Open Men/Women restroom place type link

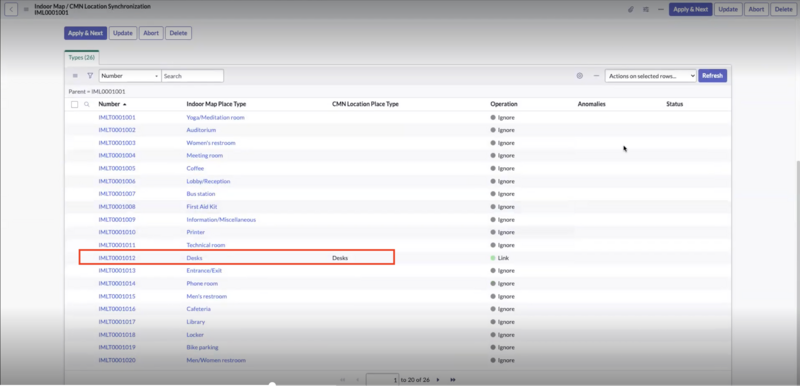(x=216, y=360)
